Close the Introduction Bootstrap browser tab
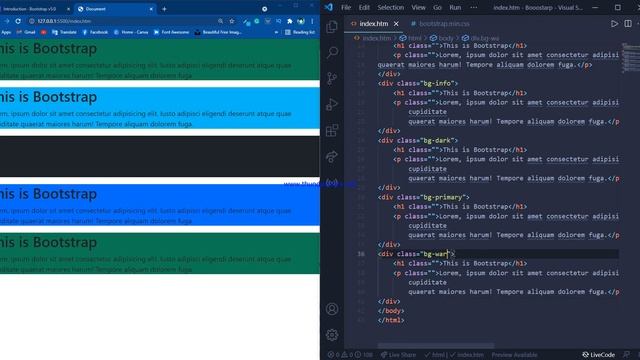 [68, 9]
